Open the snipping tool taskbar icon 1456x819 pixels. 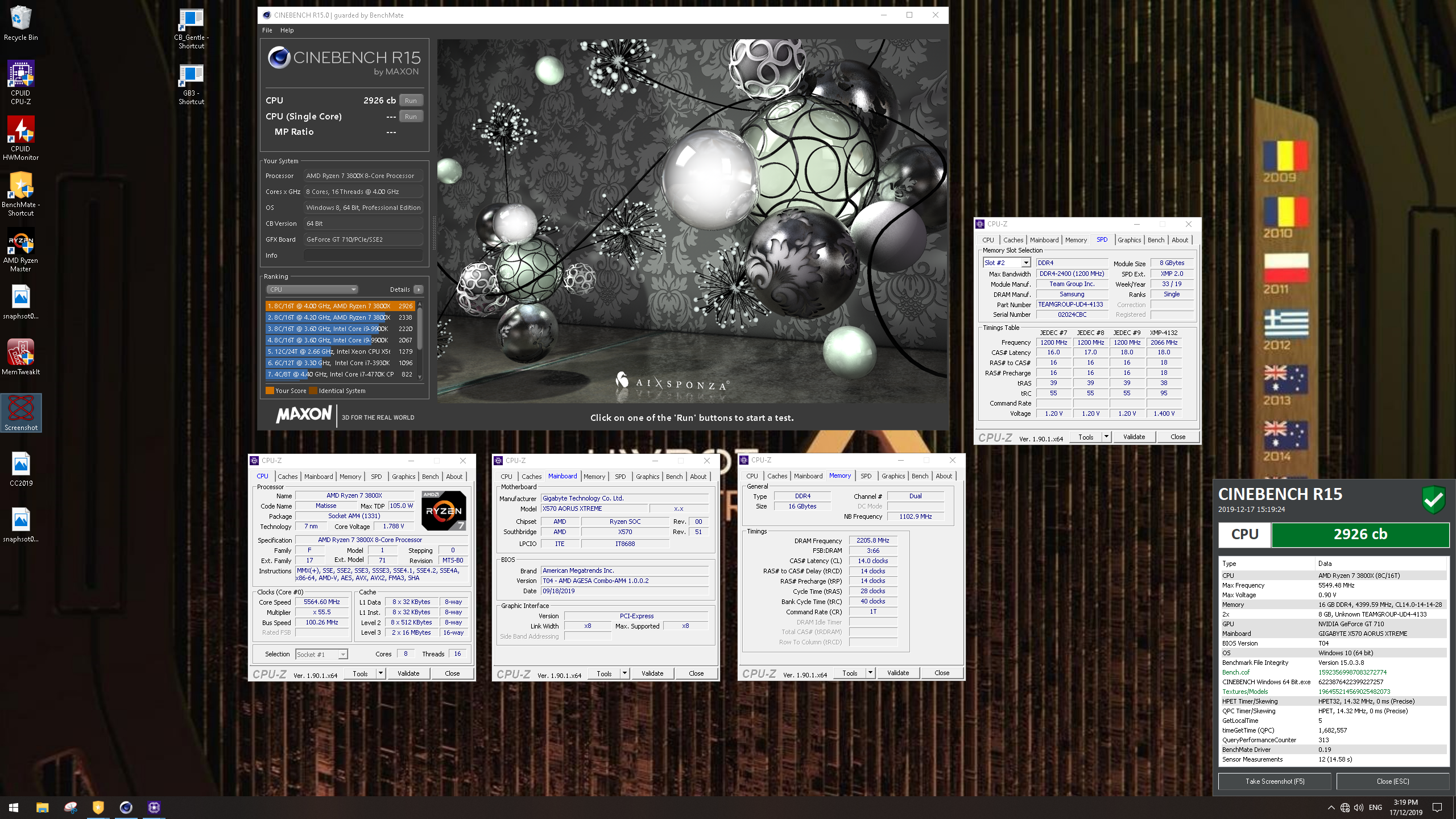click(x=70, y=807)
